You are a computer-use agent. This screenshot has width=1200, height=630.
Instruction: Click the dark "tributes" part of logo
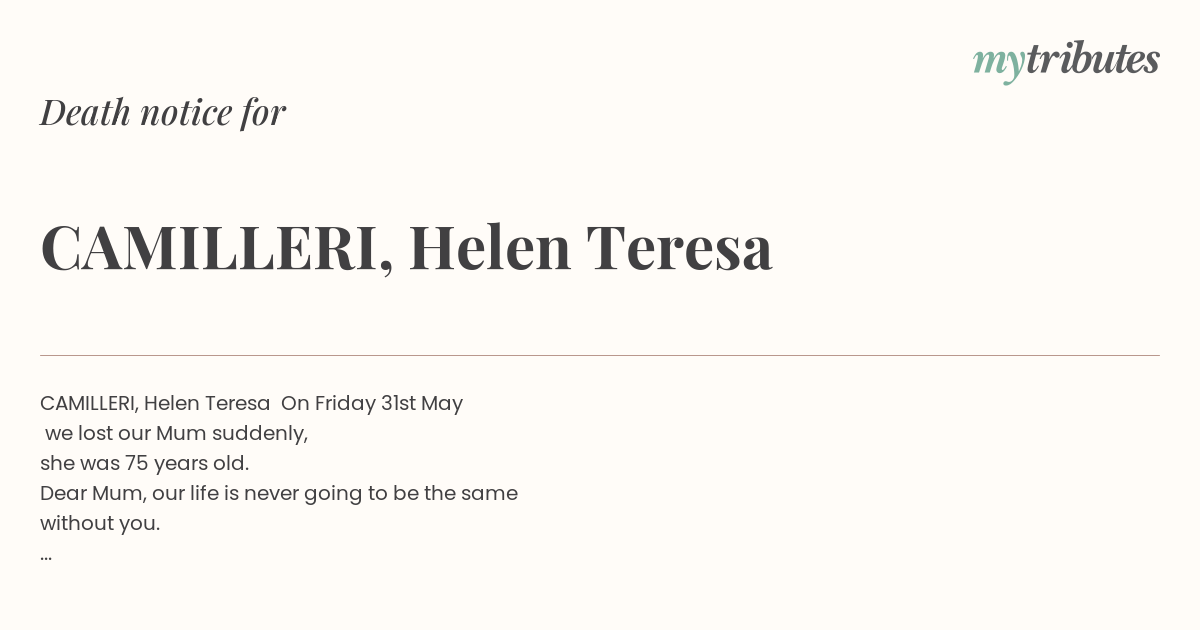tap(1093, 59)
